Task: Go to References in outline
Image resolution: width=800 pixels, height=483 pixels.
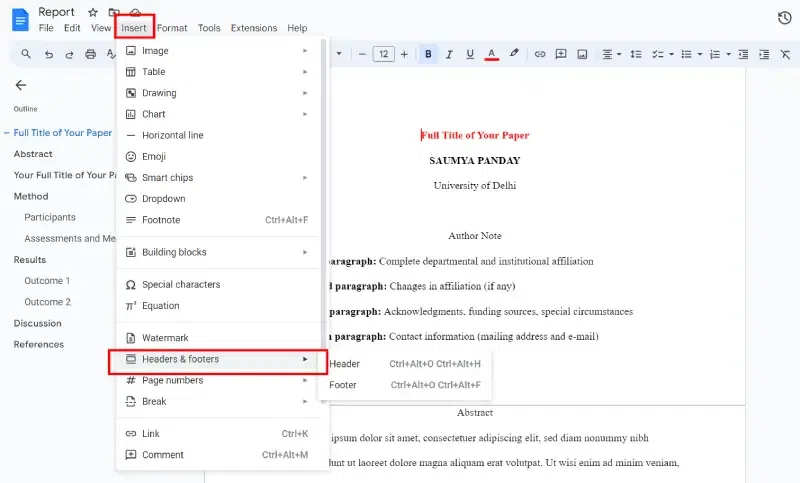Action: [39, 344]
